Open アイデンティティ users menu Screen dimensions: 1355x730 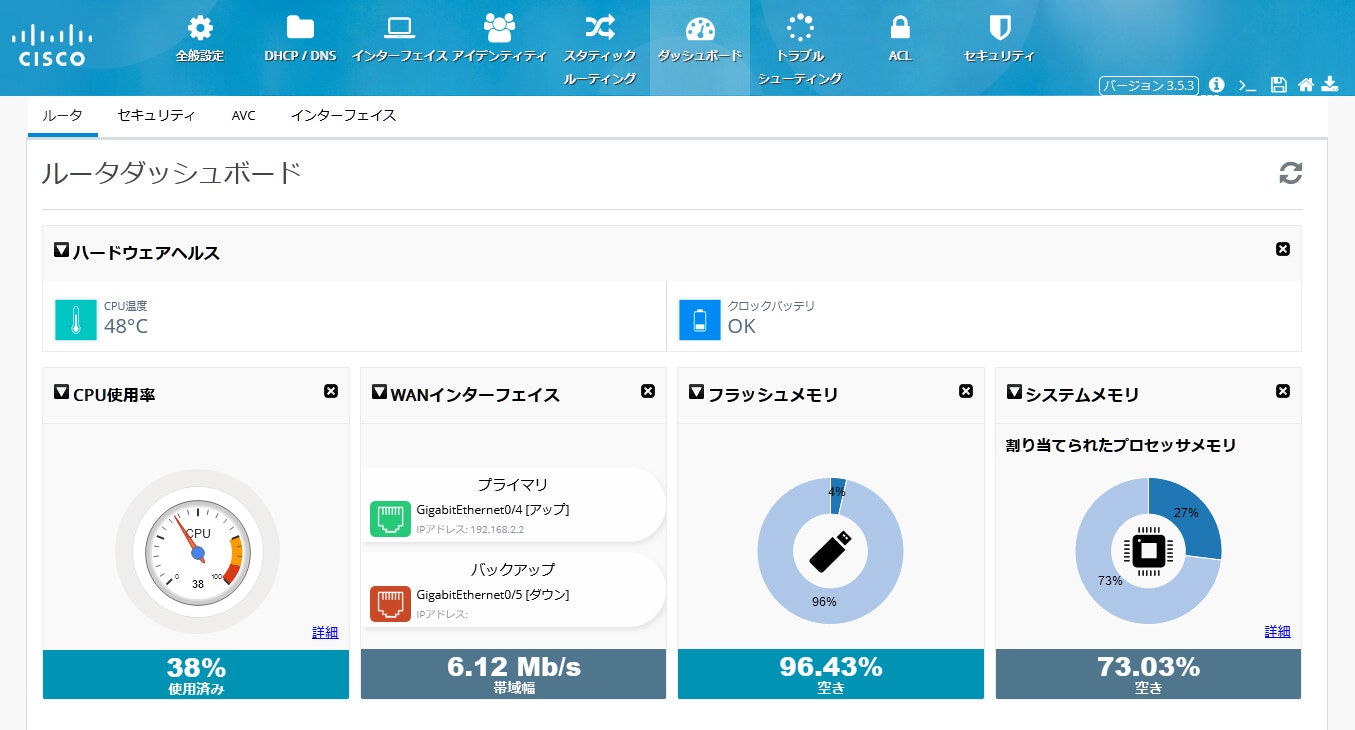499,39
